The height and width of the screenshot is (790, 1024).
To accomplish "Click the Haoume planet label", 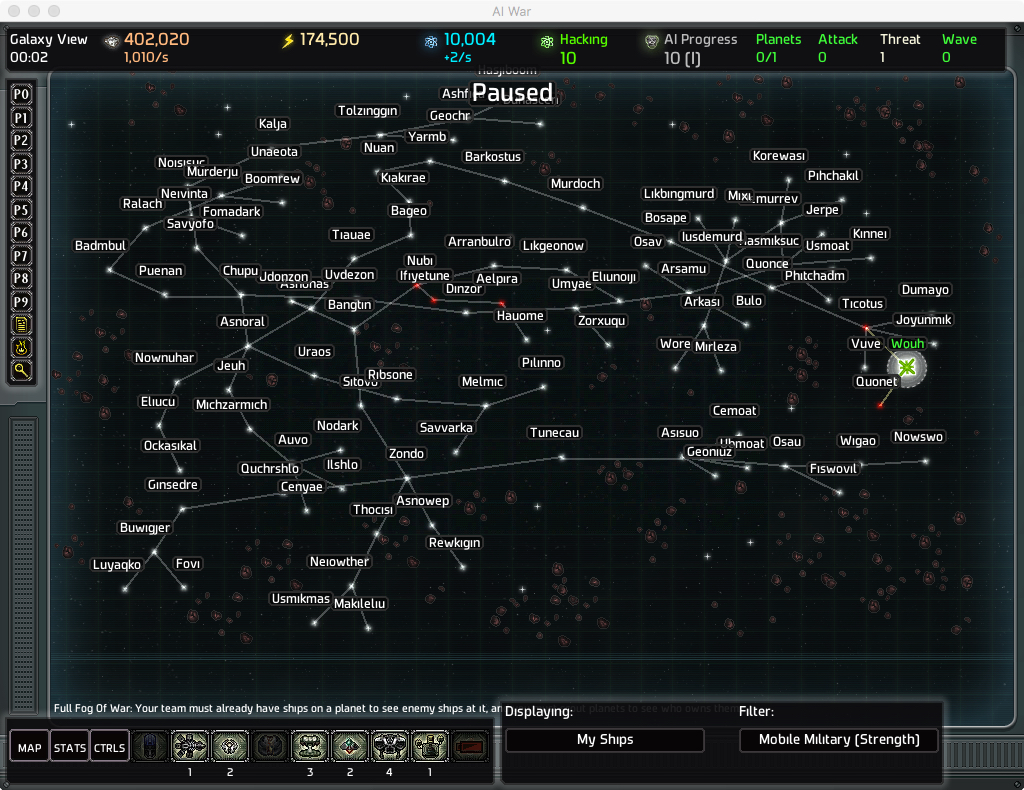I will 520,315.
